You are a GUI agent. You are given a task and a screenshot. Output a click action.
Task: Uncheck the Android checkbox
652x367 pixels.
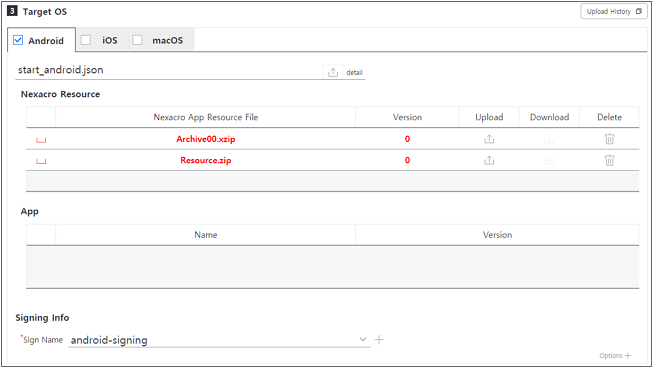(x=18, y=40)
